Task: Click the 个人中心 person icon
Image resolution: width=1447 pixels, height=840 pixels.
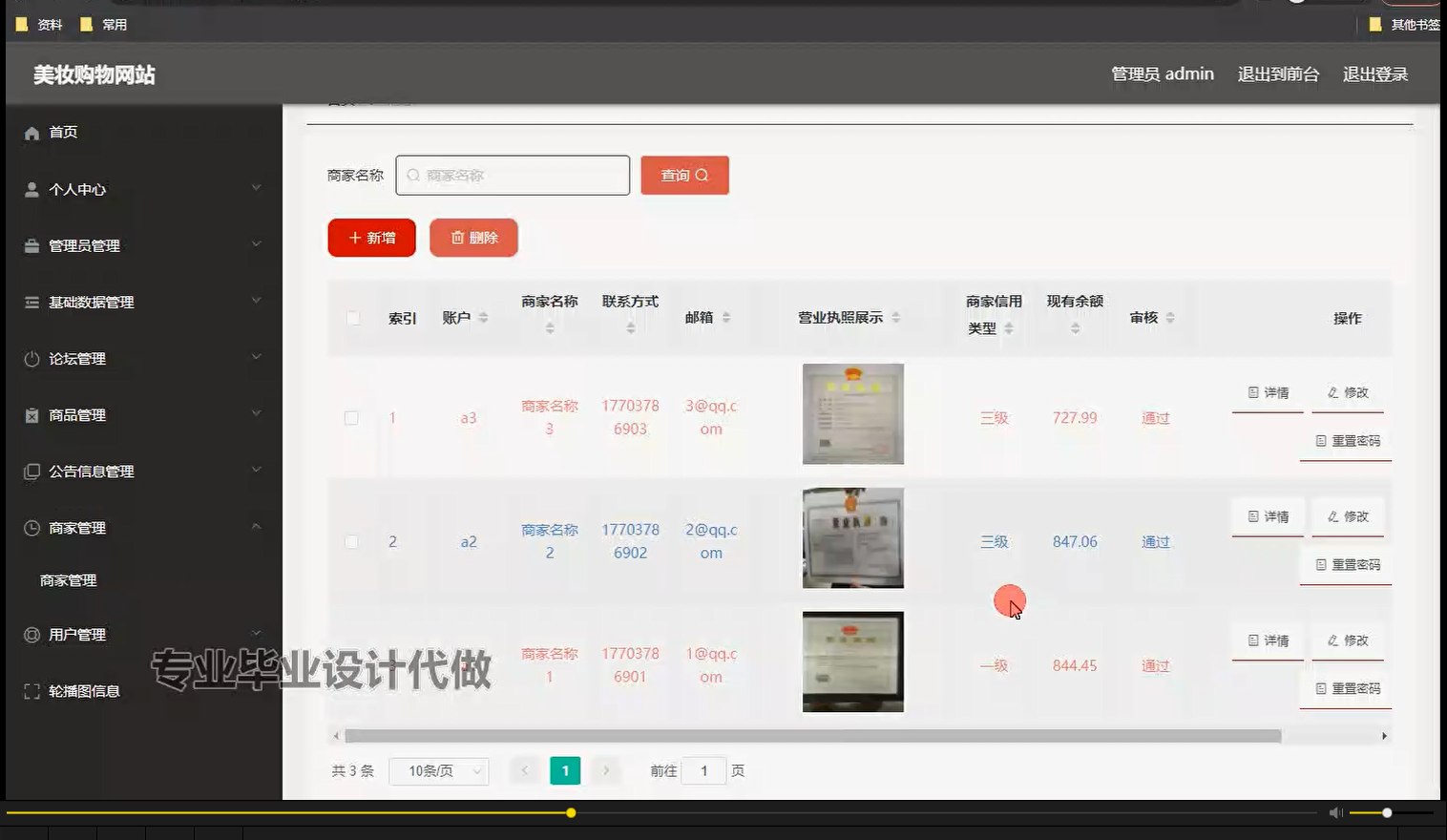Action: (31, 189)
